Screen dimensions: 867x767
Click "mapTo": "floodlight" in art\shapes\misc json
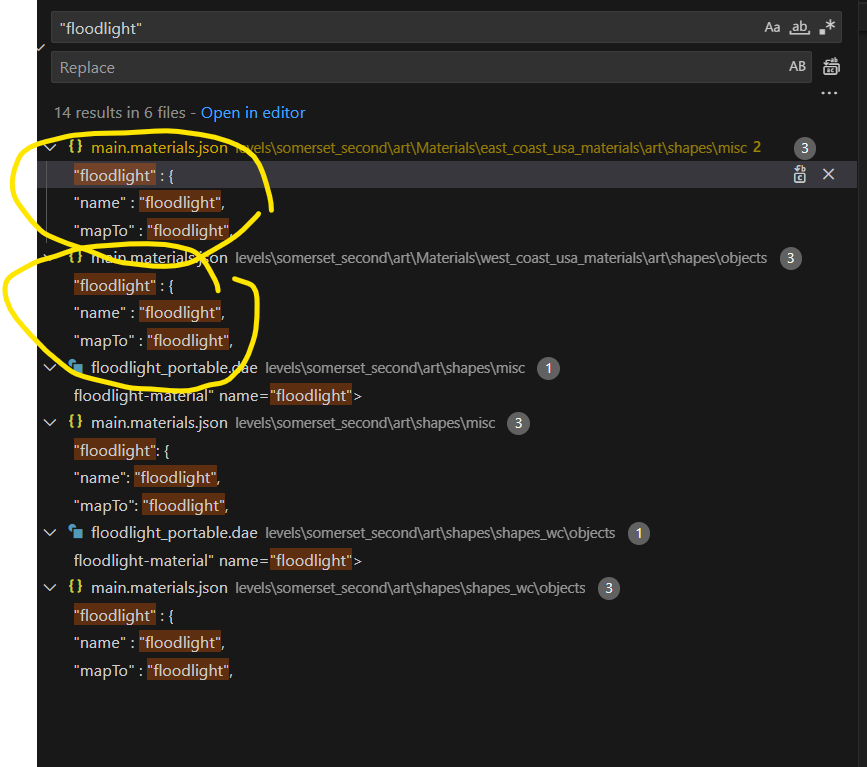point(151,505)
